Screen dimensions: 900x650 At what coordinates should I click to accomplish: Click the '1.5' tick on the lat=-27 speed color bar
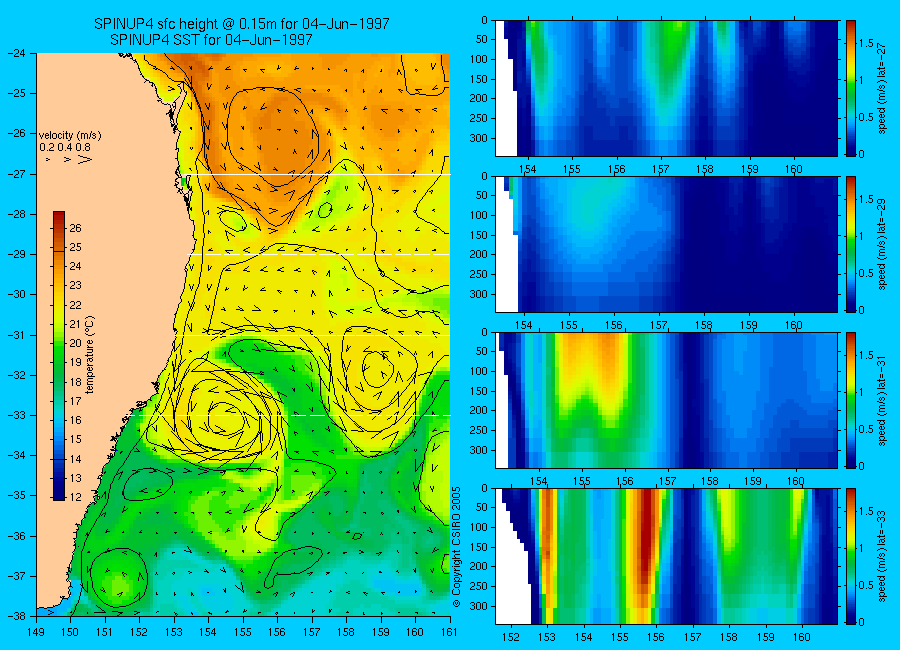coord(867,44)
